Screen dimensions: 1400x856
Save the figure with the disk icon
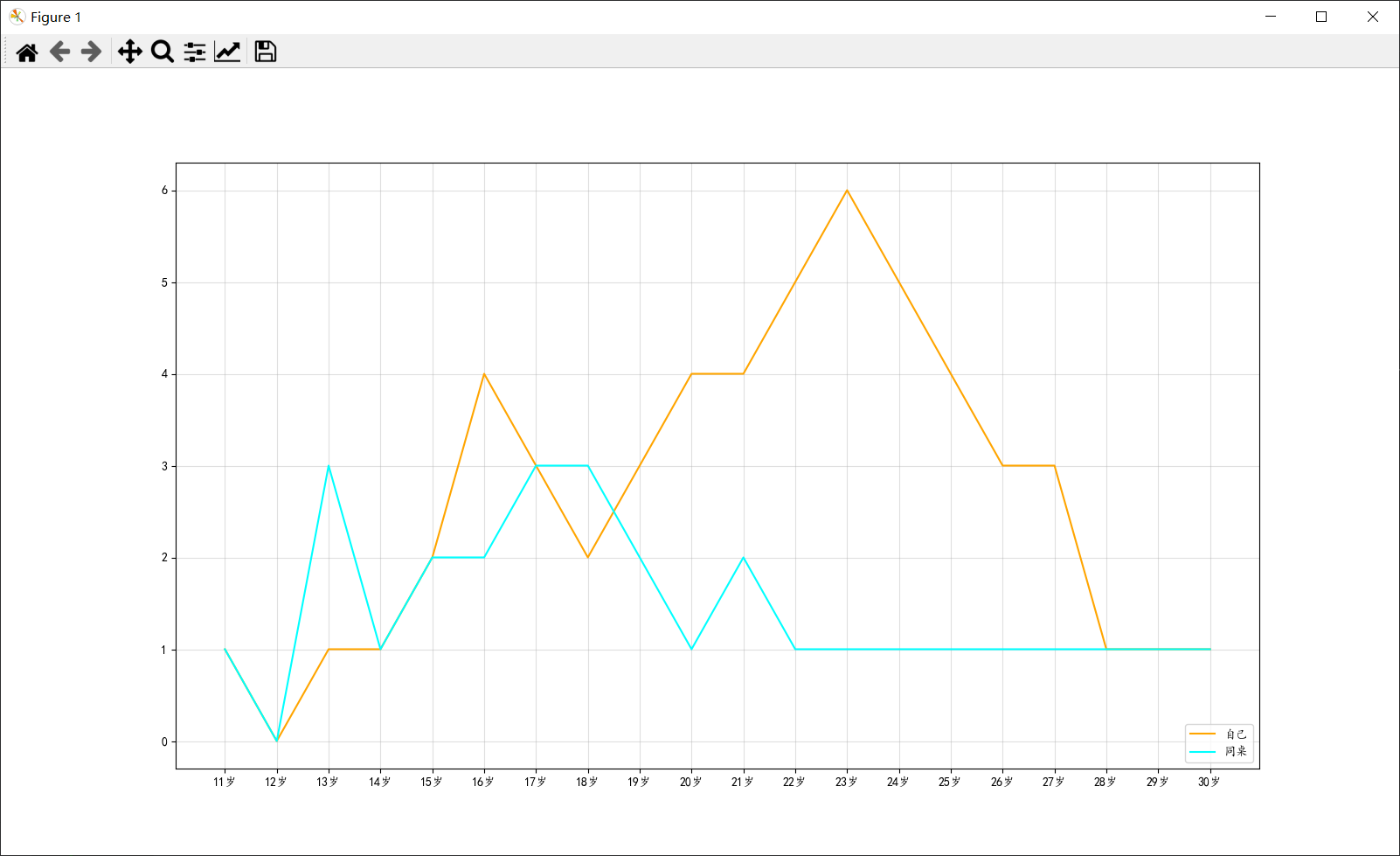click(x=266, y=52)
